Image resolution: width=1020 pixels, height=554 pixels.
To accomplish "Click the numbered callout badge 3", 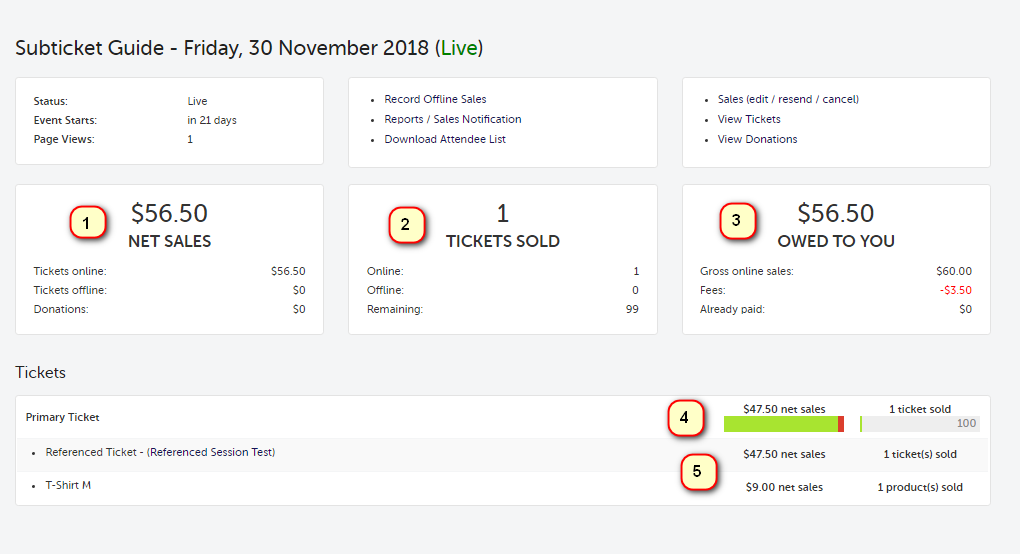I will point(737,222).
